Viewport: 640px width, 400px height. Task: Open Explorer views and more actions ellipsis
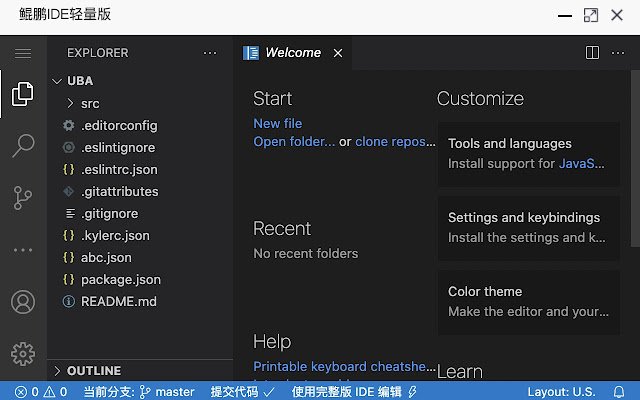[x=210, y=53]
